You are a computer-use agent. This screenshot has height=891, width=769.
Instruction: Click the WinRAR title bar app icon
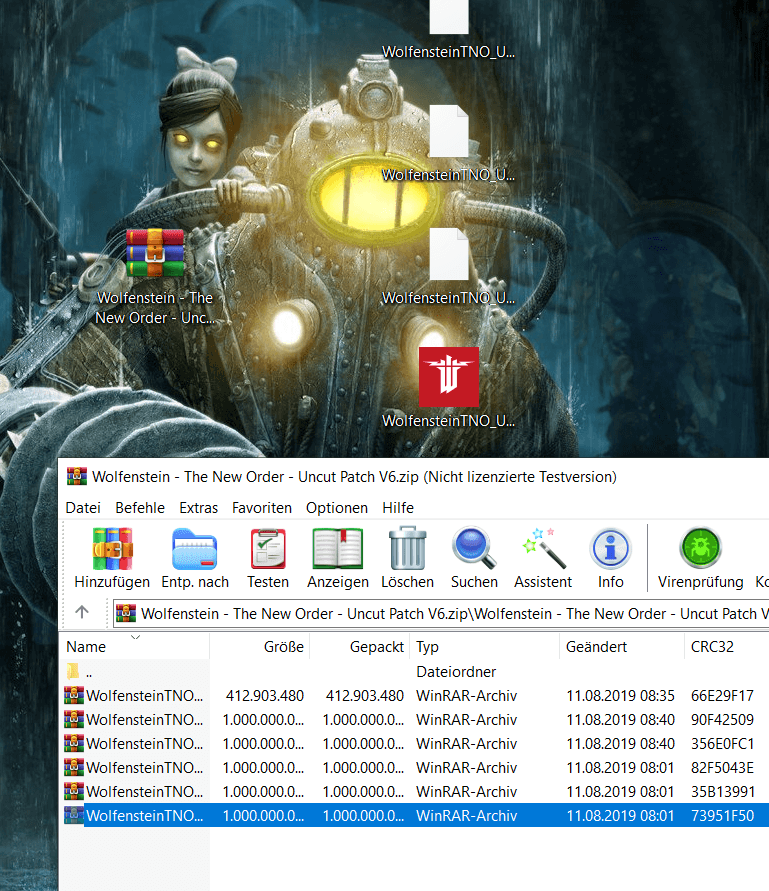(x=77, y=476)
